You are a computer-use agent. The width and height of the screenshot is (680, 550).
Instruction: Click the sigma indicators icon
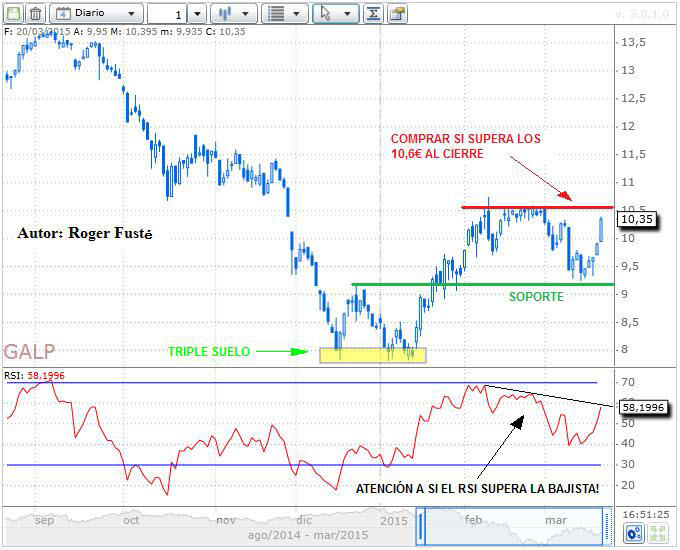pyautogui.click(x=373, y=14)
